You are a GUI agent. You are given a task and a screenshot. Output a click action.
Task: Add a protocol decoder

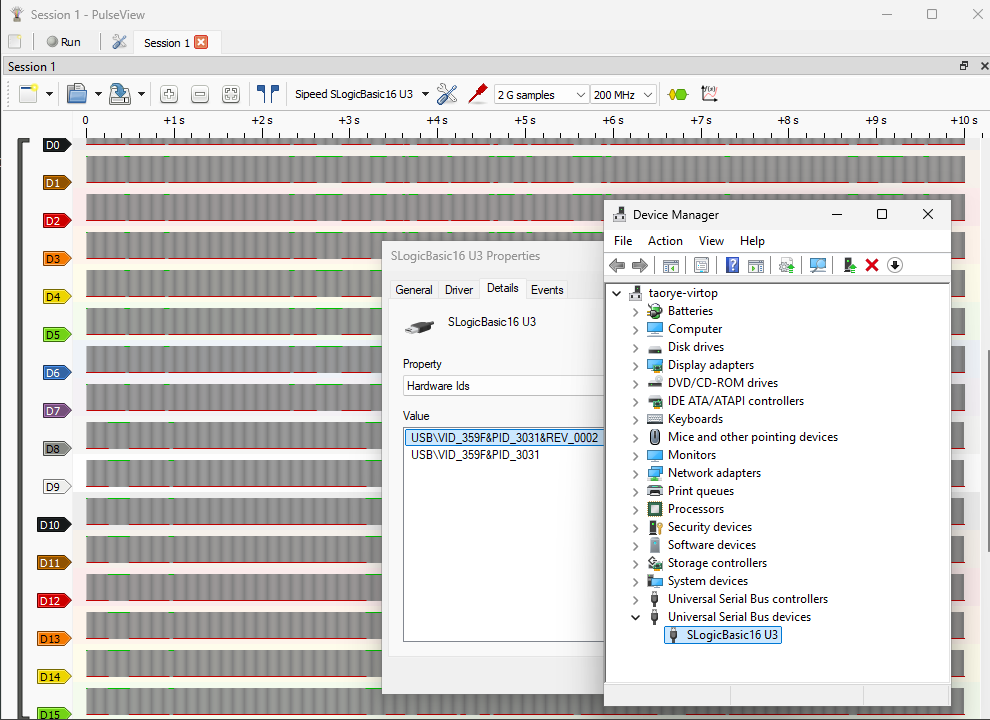click(678, 94)
